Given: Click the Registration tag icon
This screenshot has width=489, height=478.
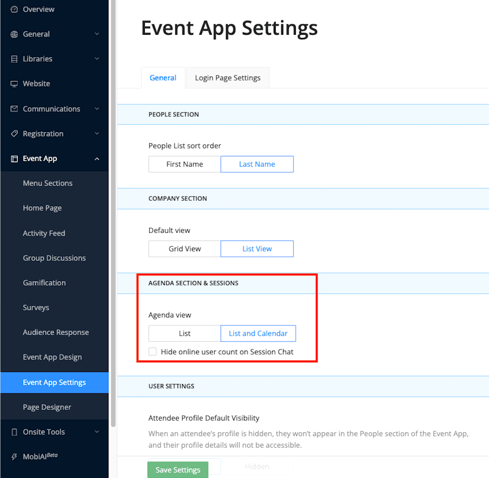Looking at the screenshot, I should pos(14,134).
